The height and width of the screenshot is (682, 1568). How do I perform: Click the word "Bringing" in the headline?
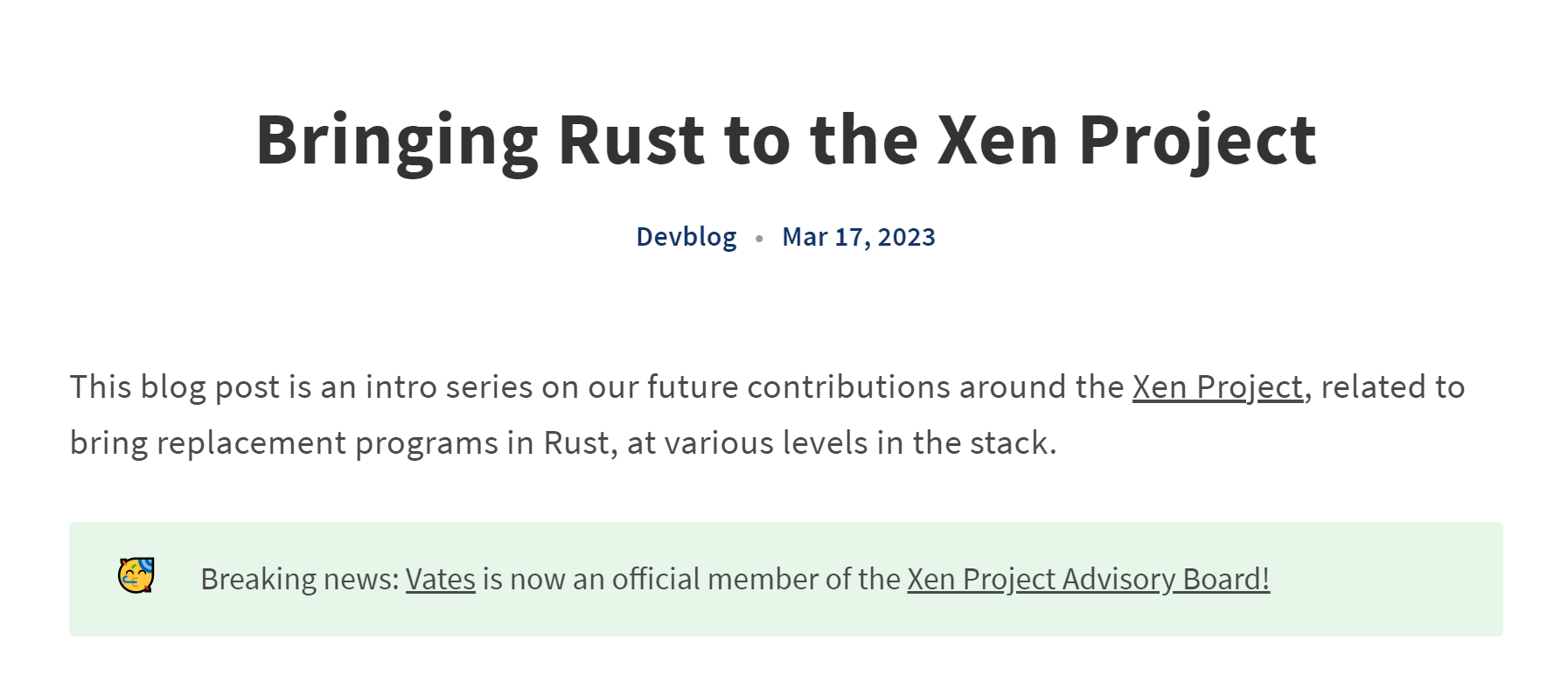tap(397, 142)
